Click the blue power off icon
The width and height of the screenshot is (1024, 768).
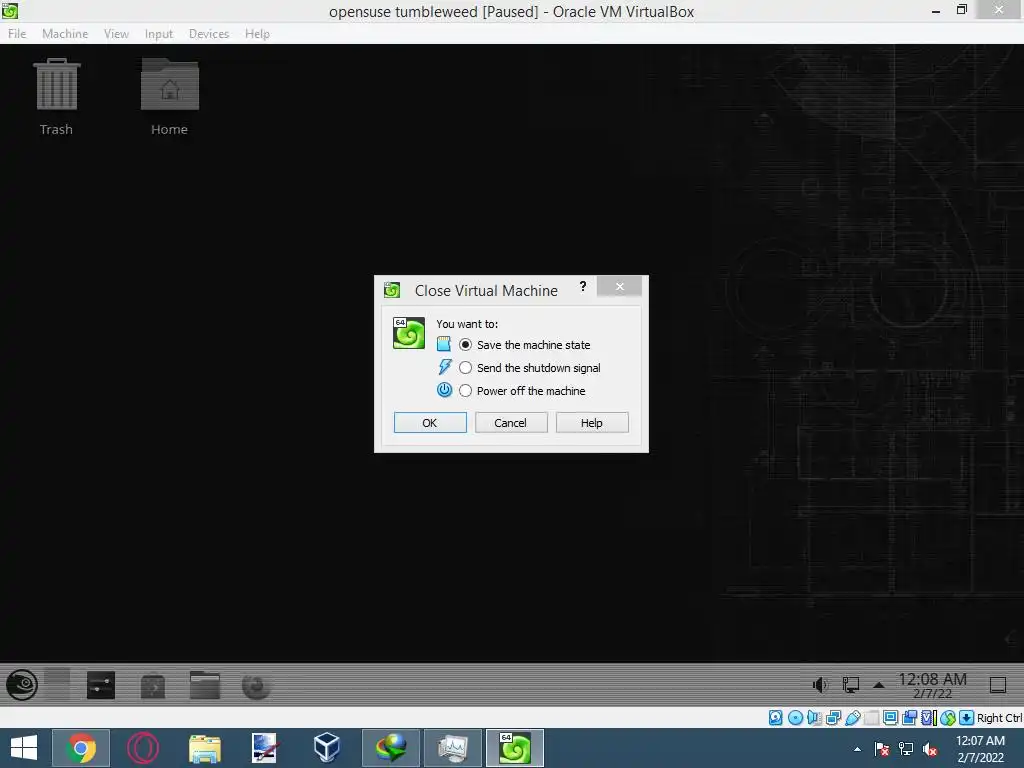(444, 390)
